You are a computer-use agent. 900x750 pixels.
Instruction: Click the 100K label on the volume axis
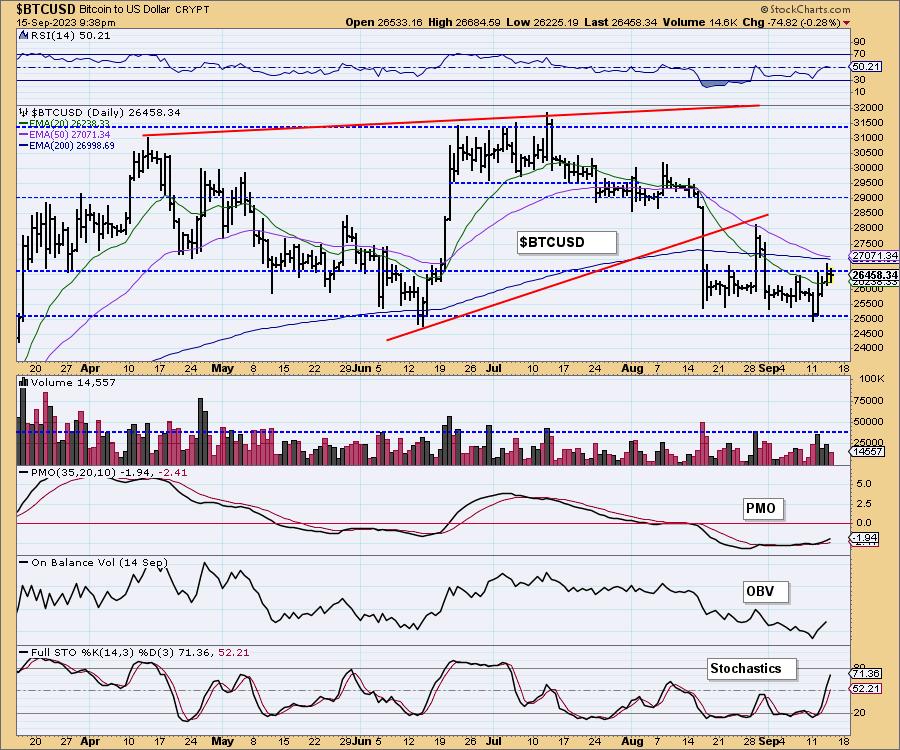point(872,379)
